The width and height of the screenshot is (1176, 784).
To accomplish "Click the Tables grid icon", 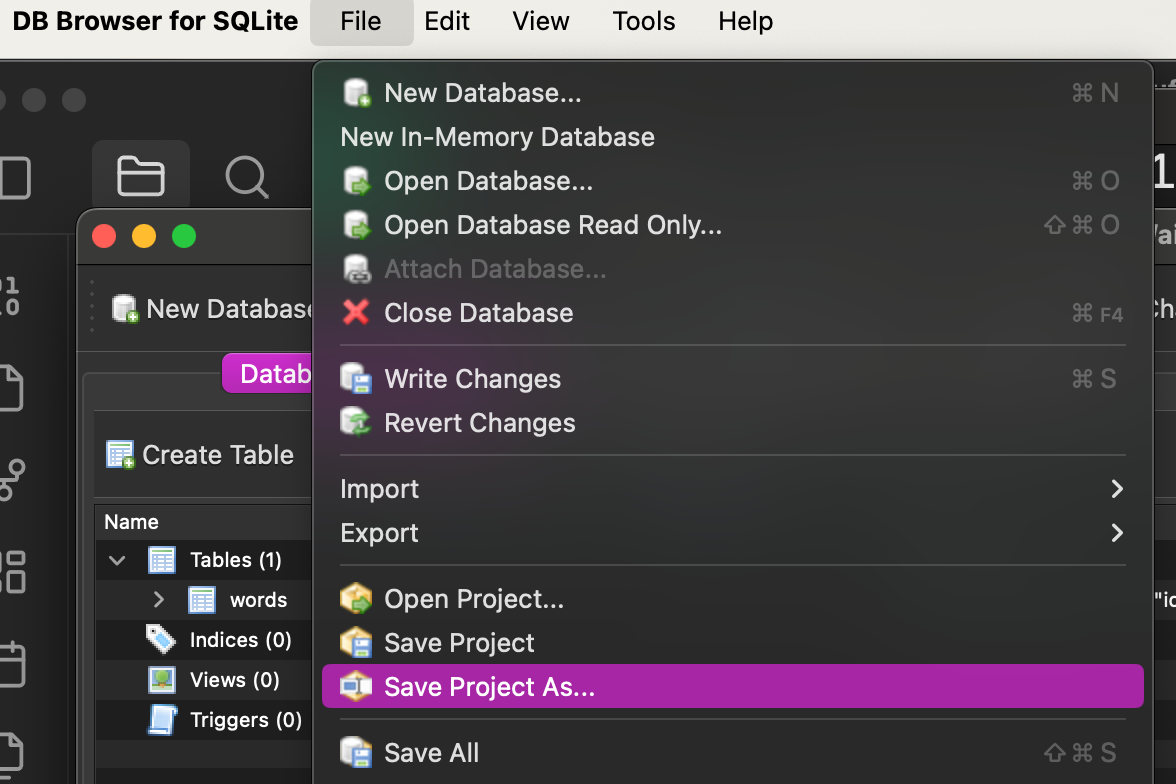I will point(162,560).
